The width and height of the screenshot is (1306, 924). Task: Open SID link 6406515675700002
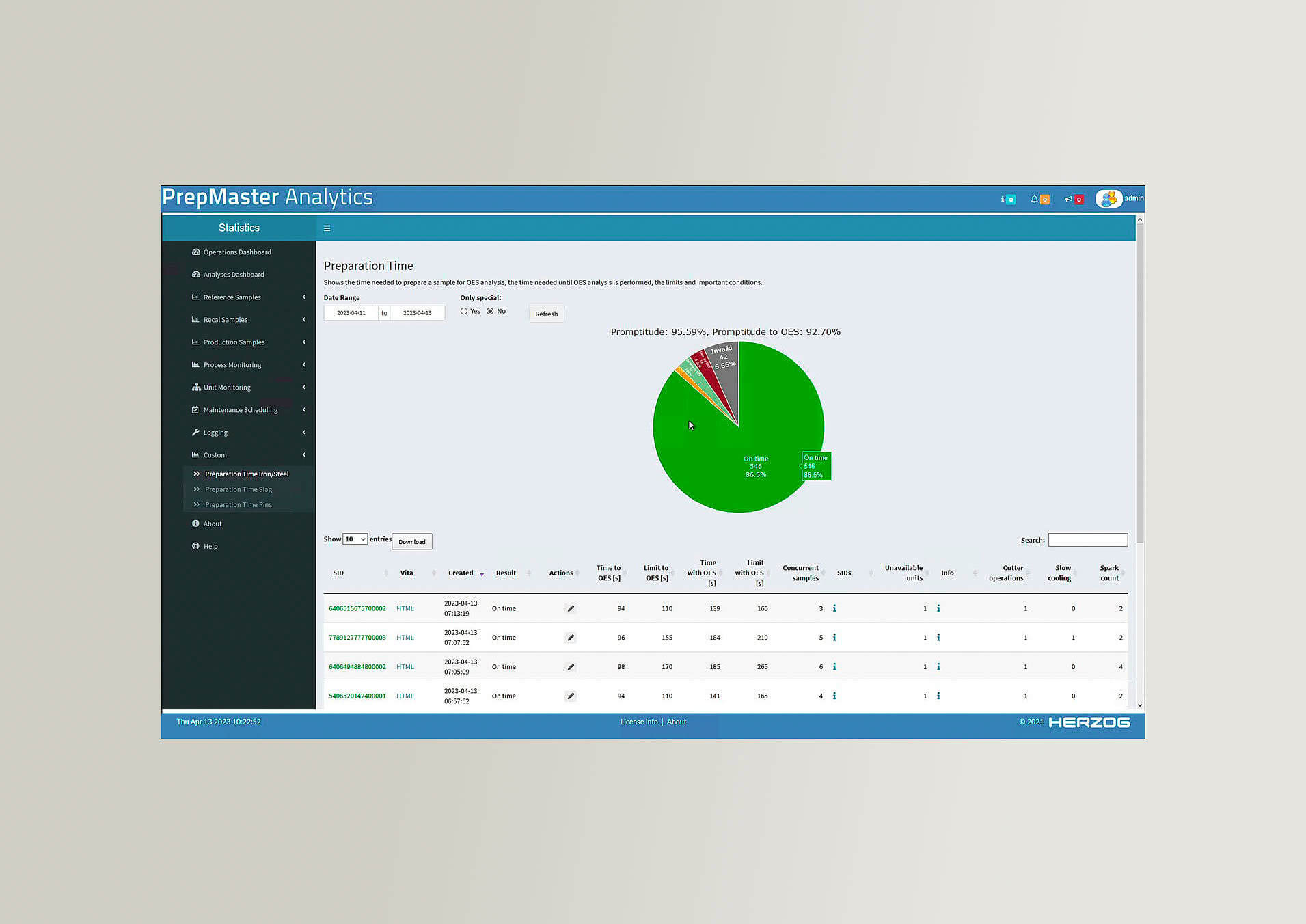click(x=357, y=608)
